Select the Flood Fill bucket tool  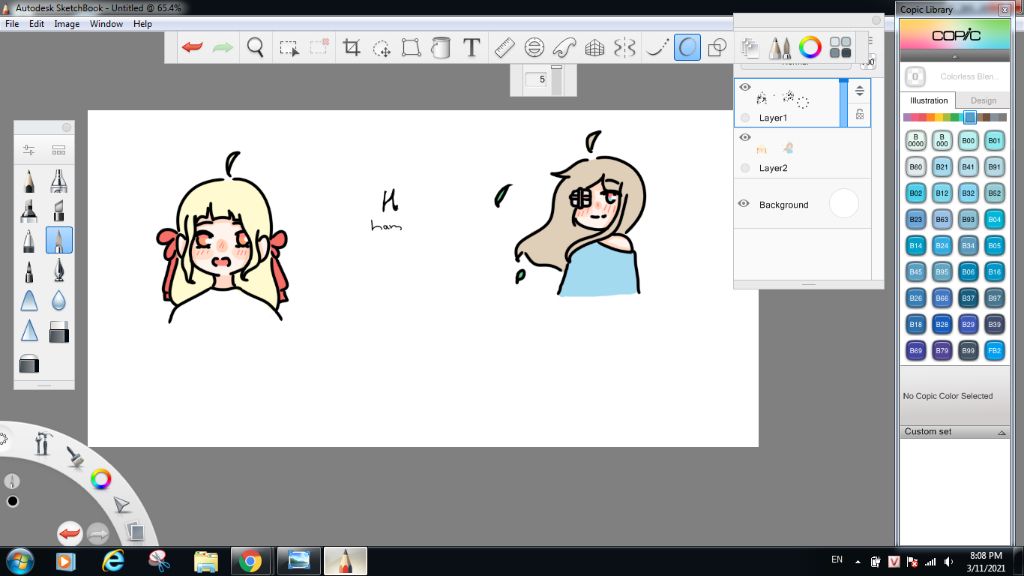coord(441,48)
